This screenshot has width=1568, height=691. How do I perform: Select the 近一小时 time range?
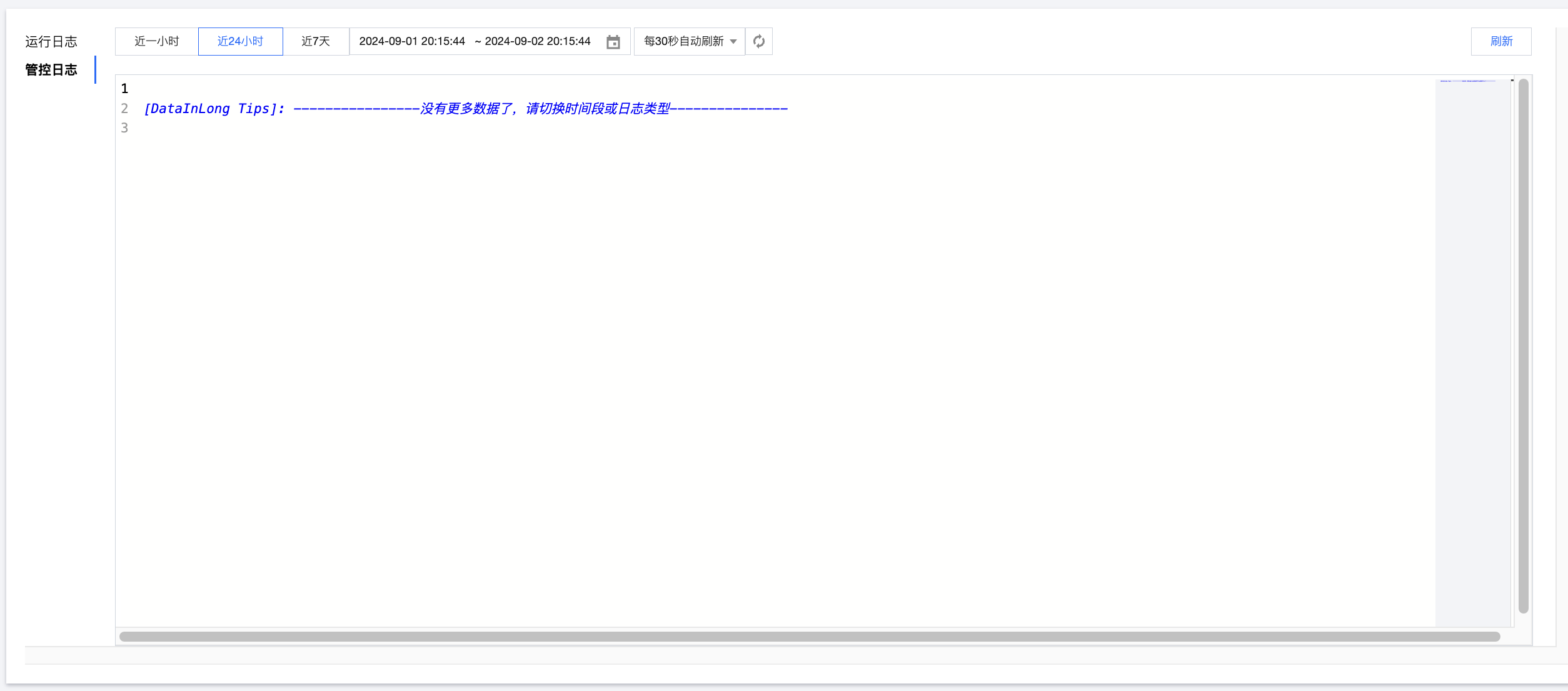pyautogui.click(x=156, y=42)
